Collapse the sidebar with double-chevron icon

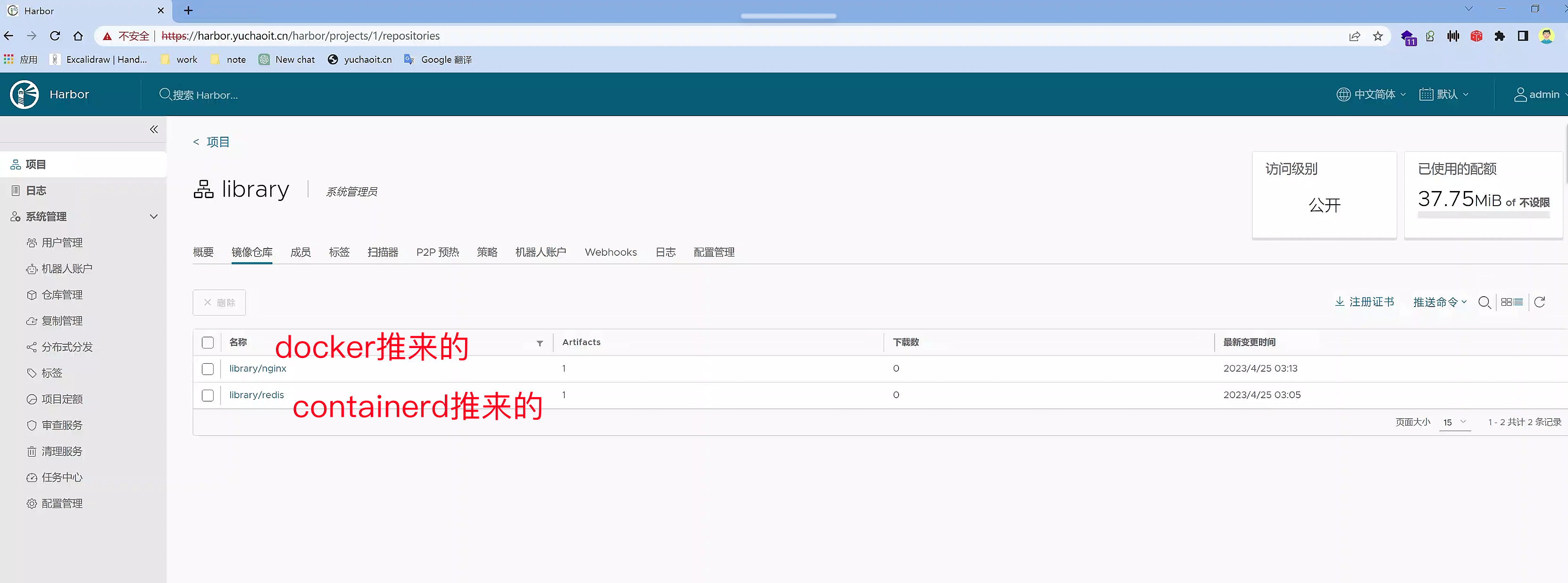pyautogui.click(x=154, y=129)
